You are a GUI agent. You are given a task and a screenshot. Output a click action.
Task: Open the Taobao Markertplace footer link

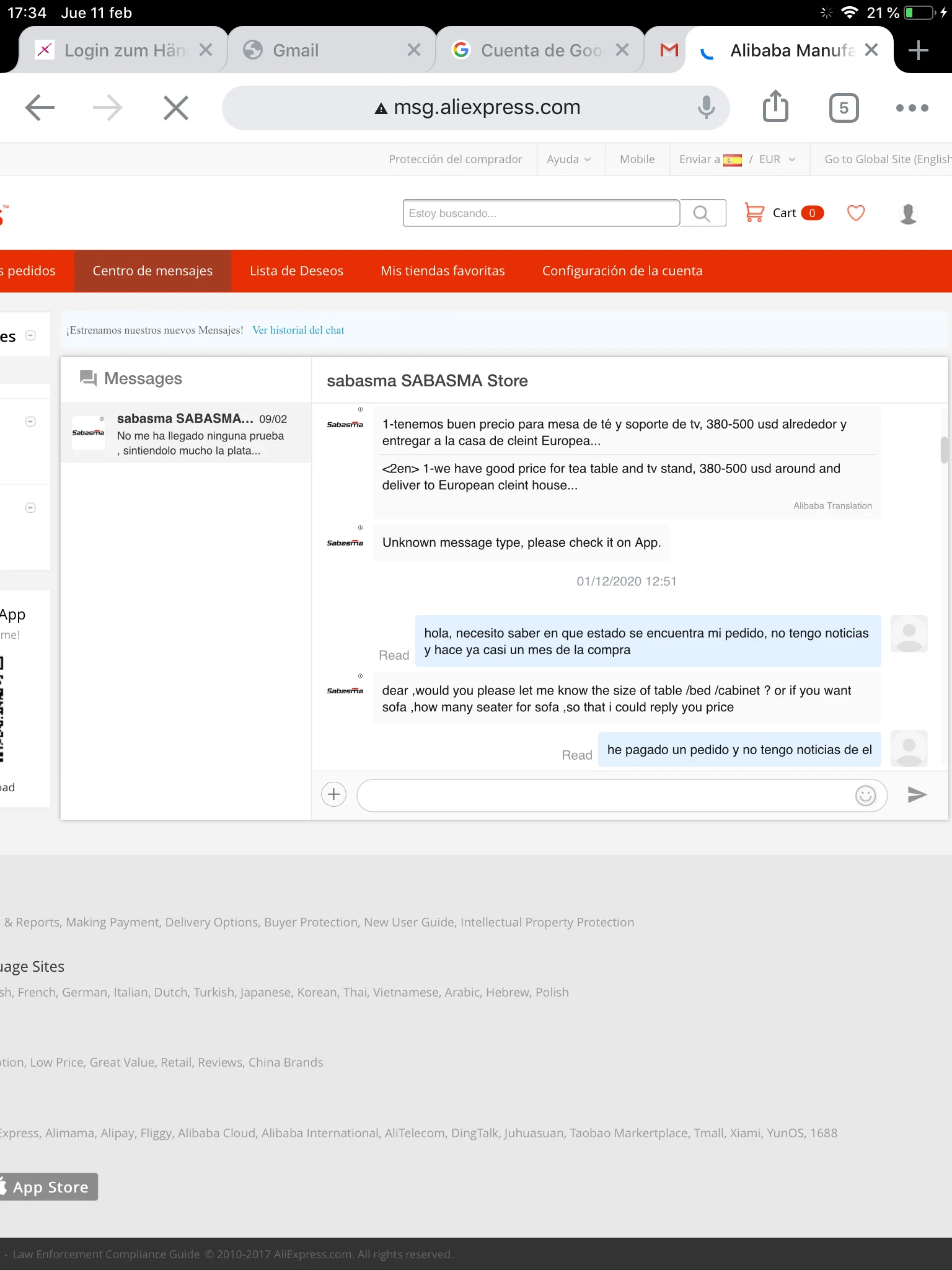(x=628, y=1133)
